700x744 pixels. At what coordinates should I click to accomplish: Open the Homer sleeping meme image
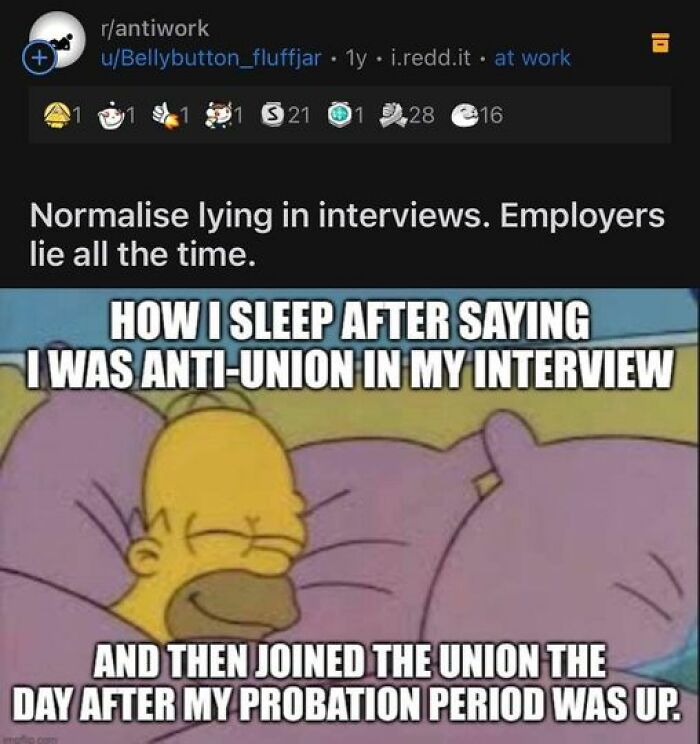(350, 516)
